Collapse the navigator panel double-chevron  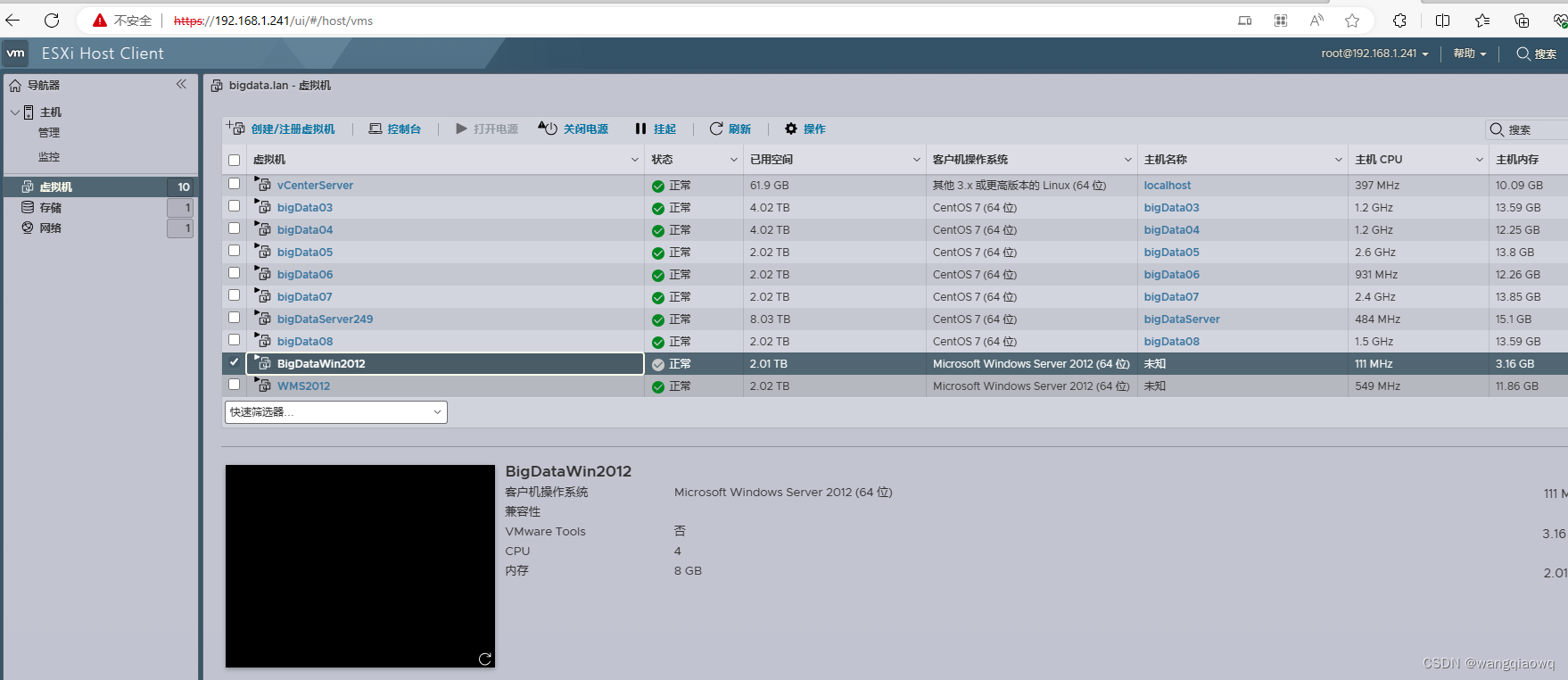click(x=181, y=84)
